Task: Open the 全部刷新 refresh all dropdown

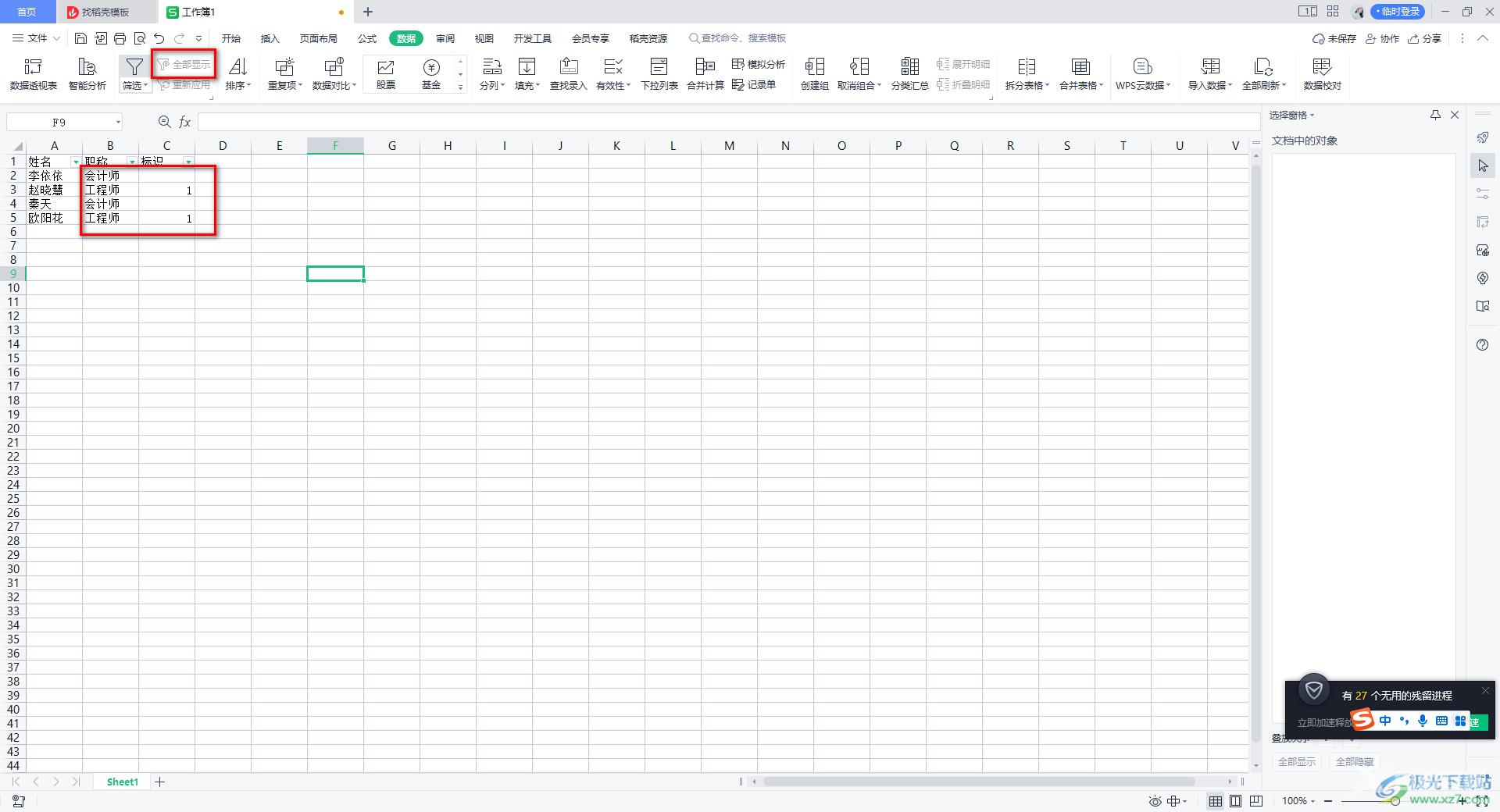Action: pos(1264,74)
